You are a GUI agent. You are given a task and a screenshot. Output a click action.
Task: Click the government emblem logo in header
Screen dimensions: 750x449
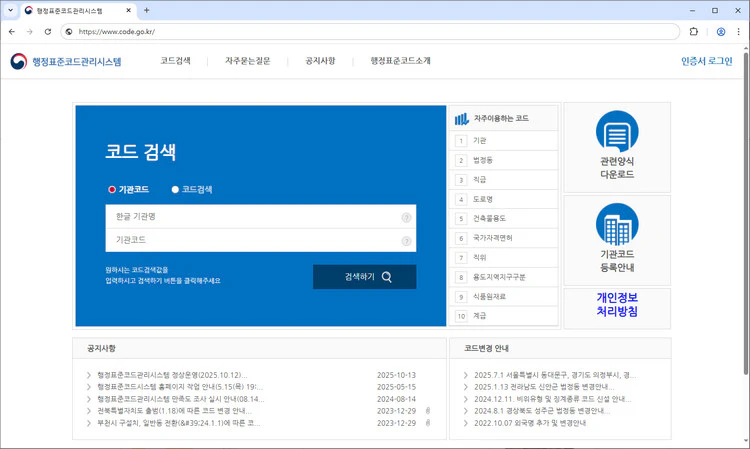pyautogui.click(x=19, y=62)
